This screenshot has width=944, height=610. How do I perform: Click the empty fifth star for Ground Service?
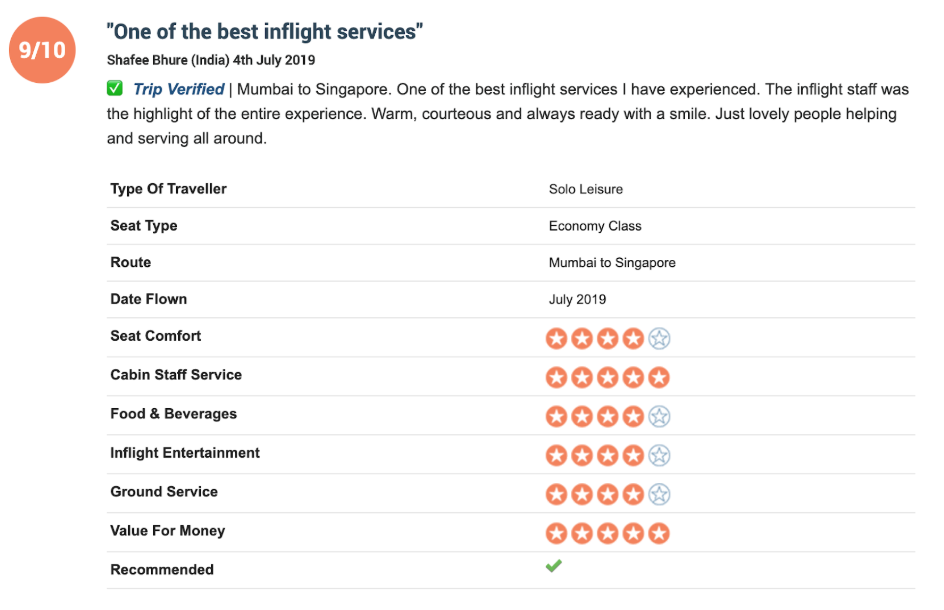659,494
